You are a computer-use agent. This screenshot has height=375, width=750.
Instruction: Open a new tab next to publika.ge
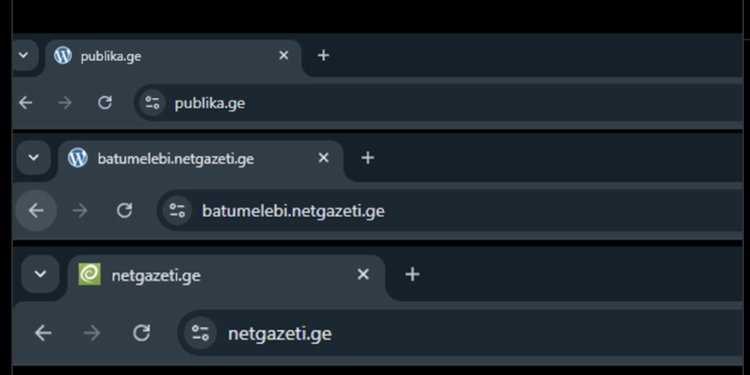(323, 55)
